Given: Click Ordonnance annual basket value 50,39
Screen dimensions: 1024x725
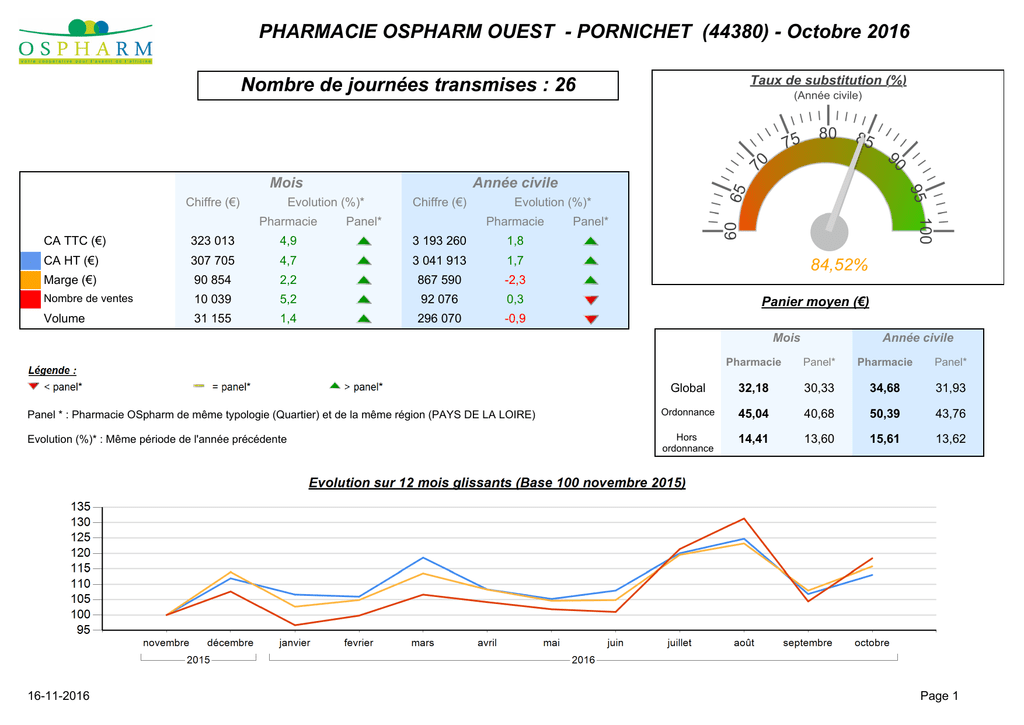Looking at the screenshot, I should pos(884,414).
